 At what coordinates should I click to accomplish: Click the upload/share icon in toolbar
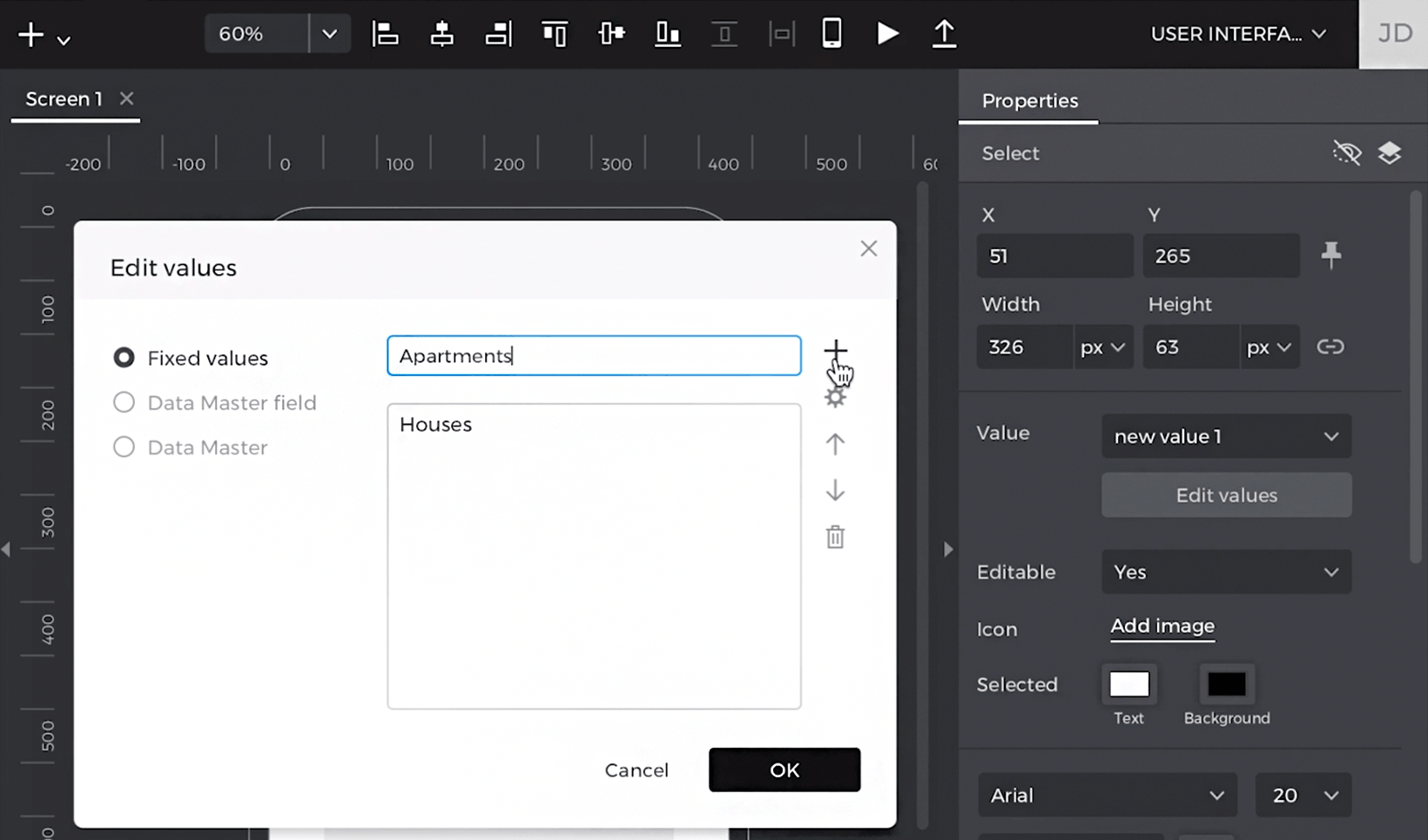[x=944, y=34]
